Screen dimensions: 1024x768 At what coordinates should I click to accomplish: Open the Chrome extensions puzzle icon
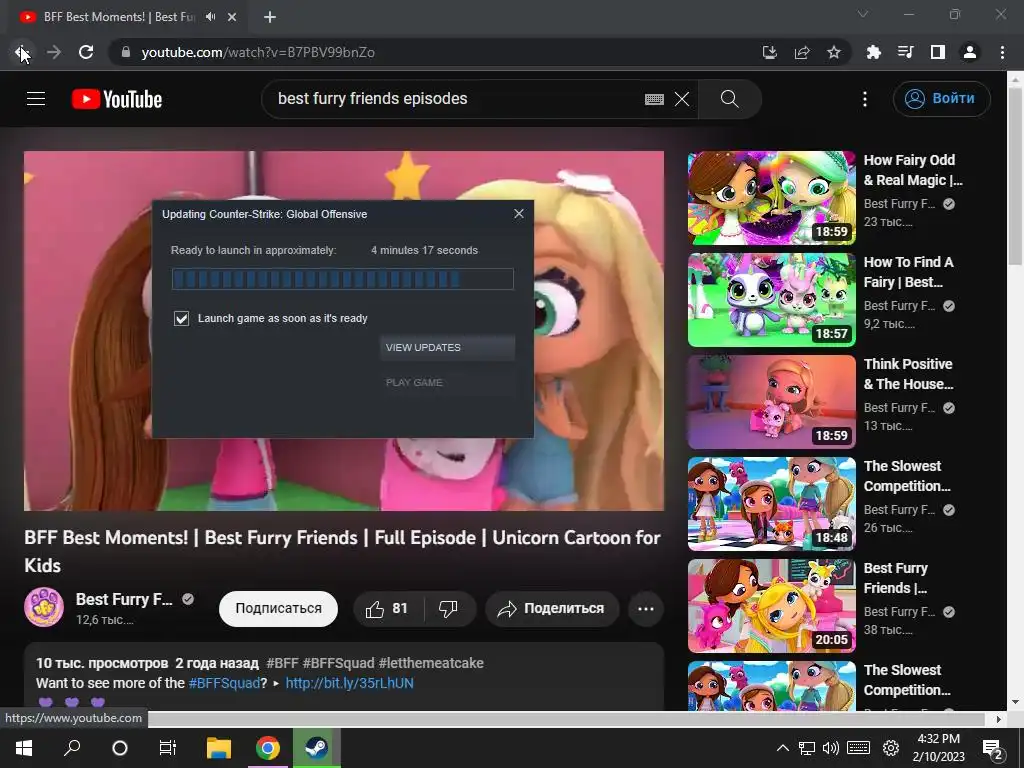click(873, 52)
